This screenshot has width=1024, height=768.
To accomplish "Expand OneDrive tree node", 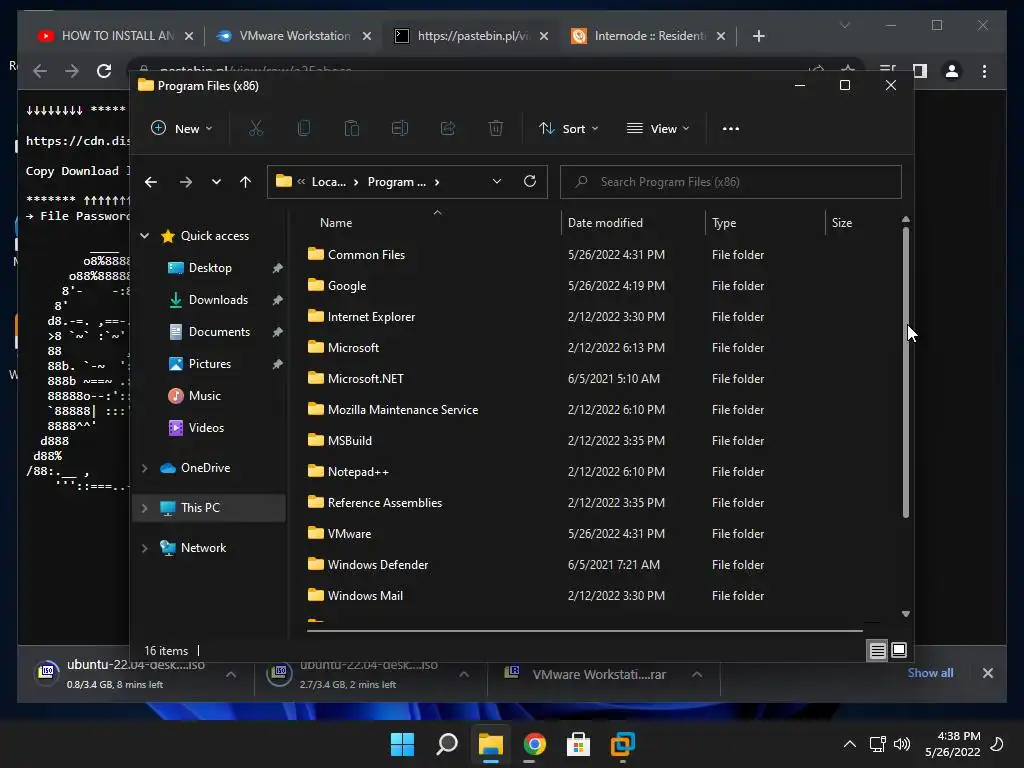I will point(144,468).
